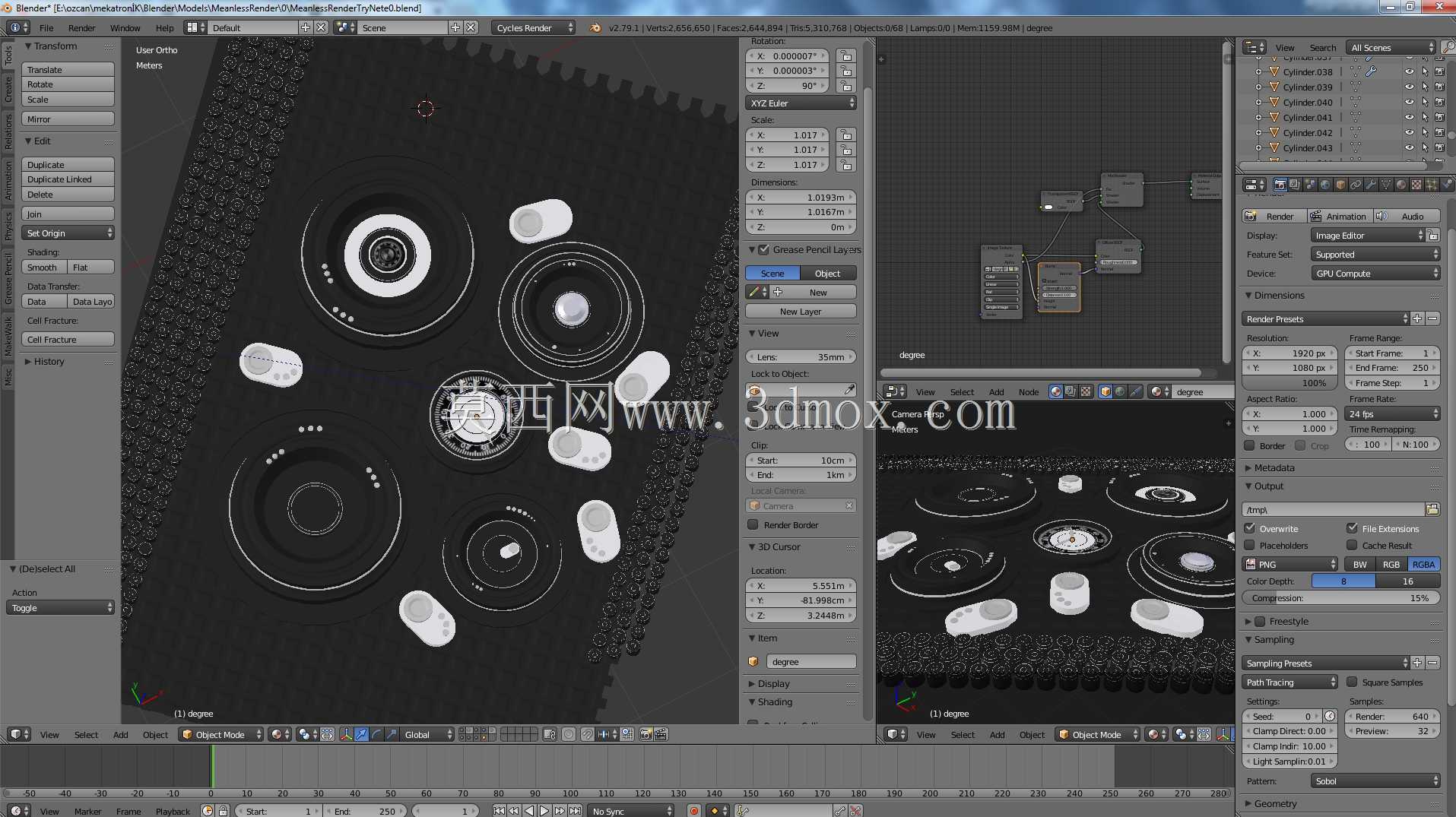Viewport: 1456px width, 817px height.
Task: Open the PNG file format dropdown
Action: (x=1289, y=564)
